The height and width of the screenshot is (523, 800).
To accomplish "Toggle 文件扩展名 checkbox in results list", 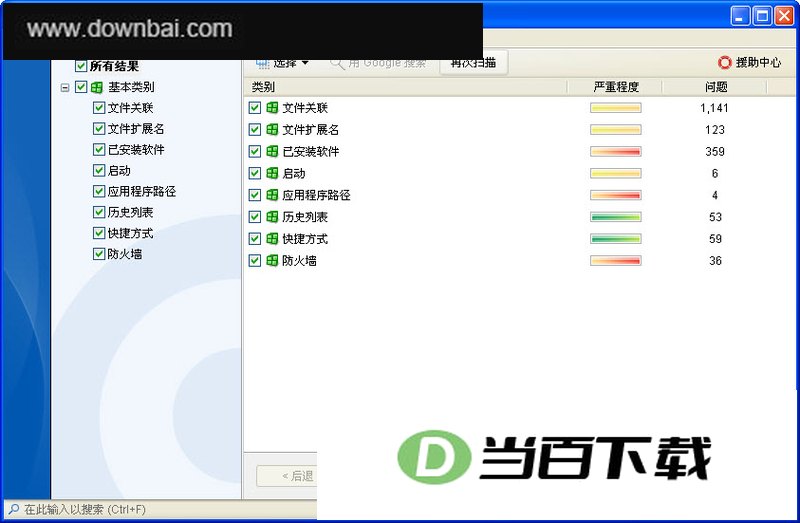I will coord(255,130).
